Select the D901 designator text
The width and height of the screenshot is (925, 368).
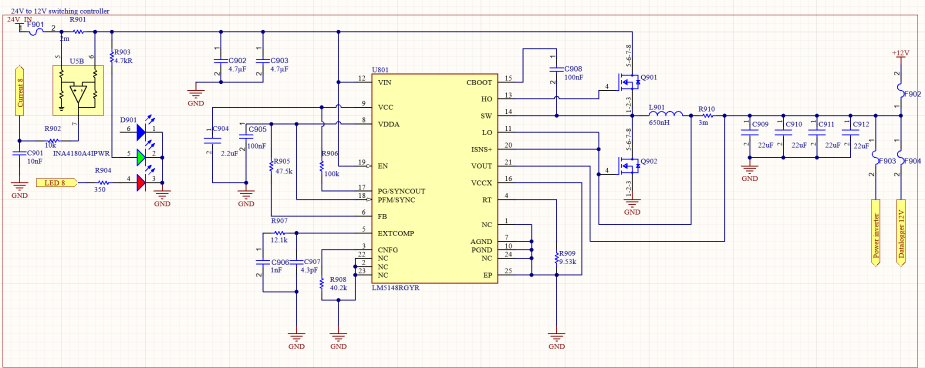click(x=128, y=119)
